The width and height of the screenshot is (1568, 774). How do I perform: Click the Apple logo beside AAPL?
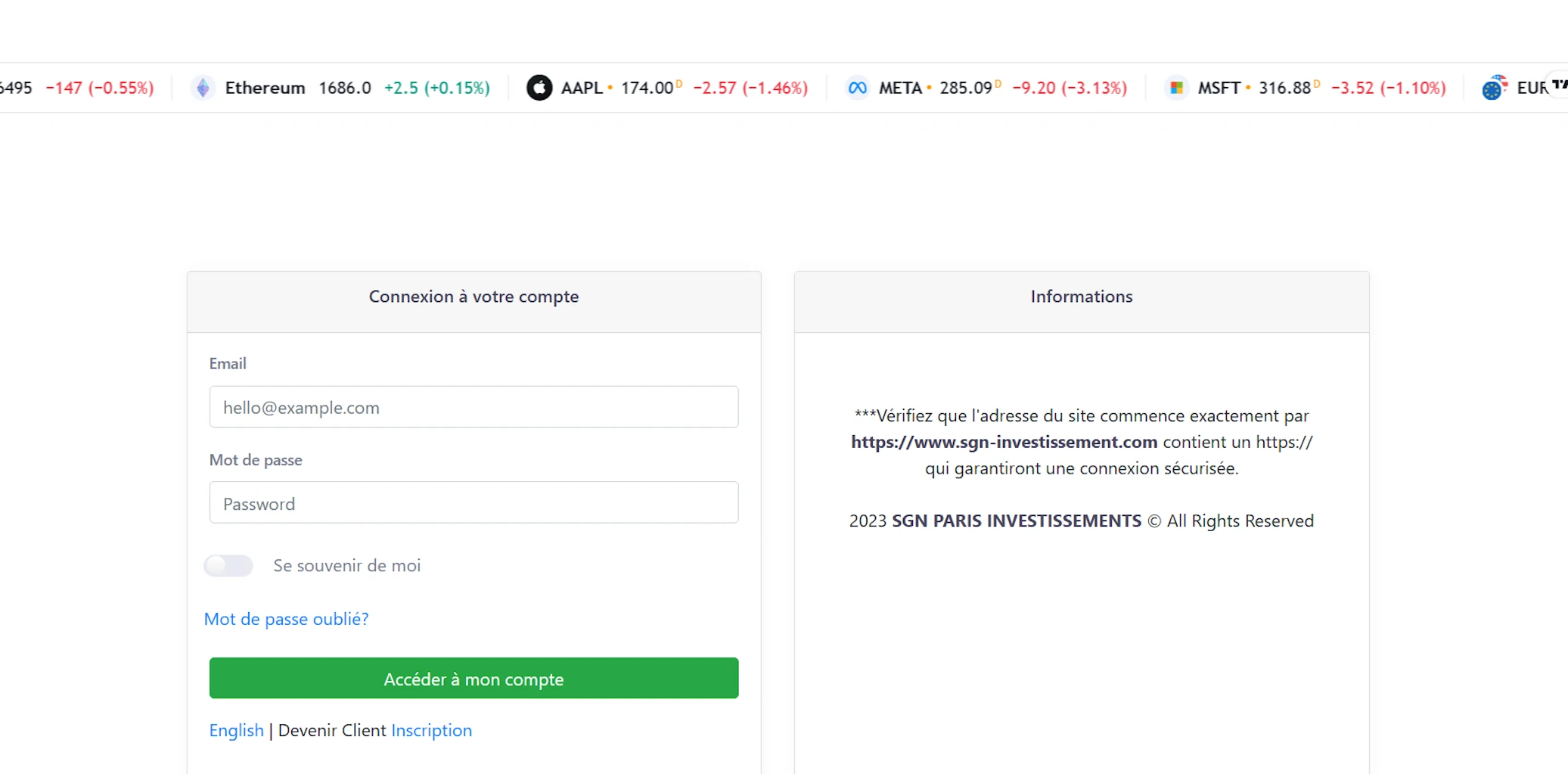point(539,88)
